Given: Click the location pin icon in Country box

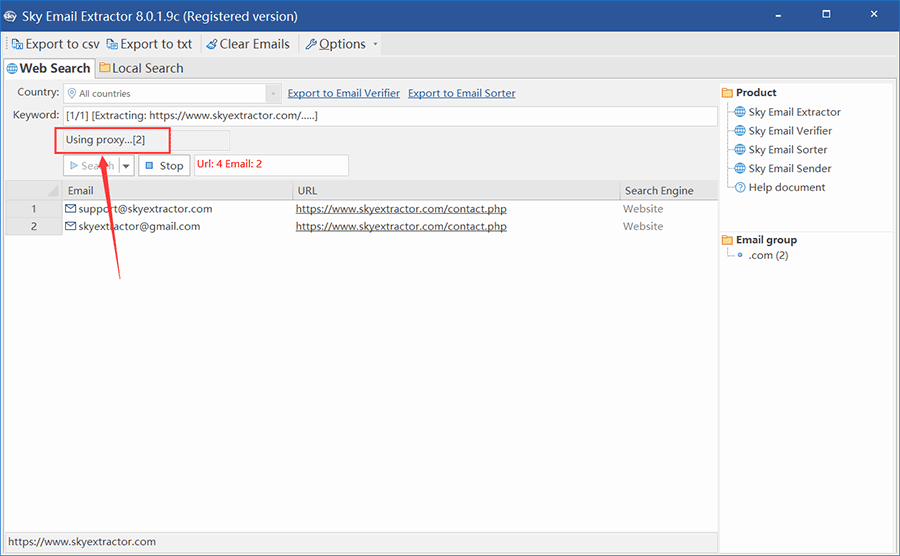Looking at the screenshot, I should click(72, 94).
